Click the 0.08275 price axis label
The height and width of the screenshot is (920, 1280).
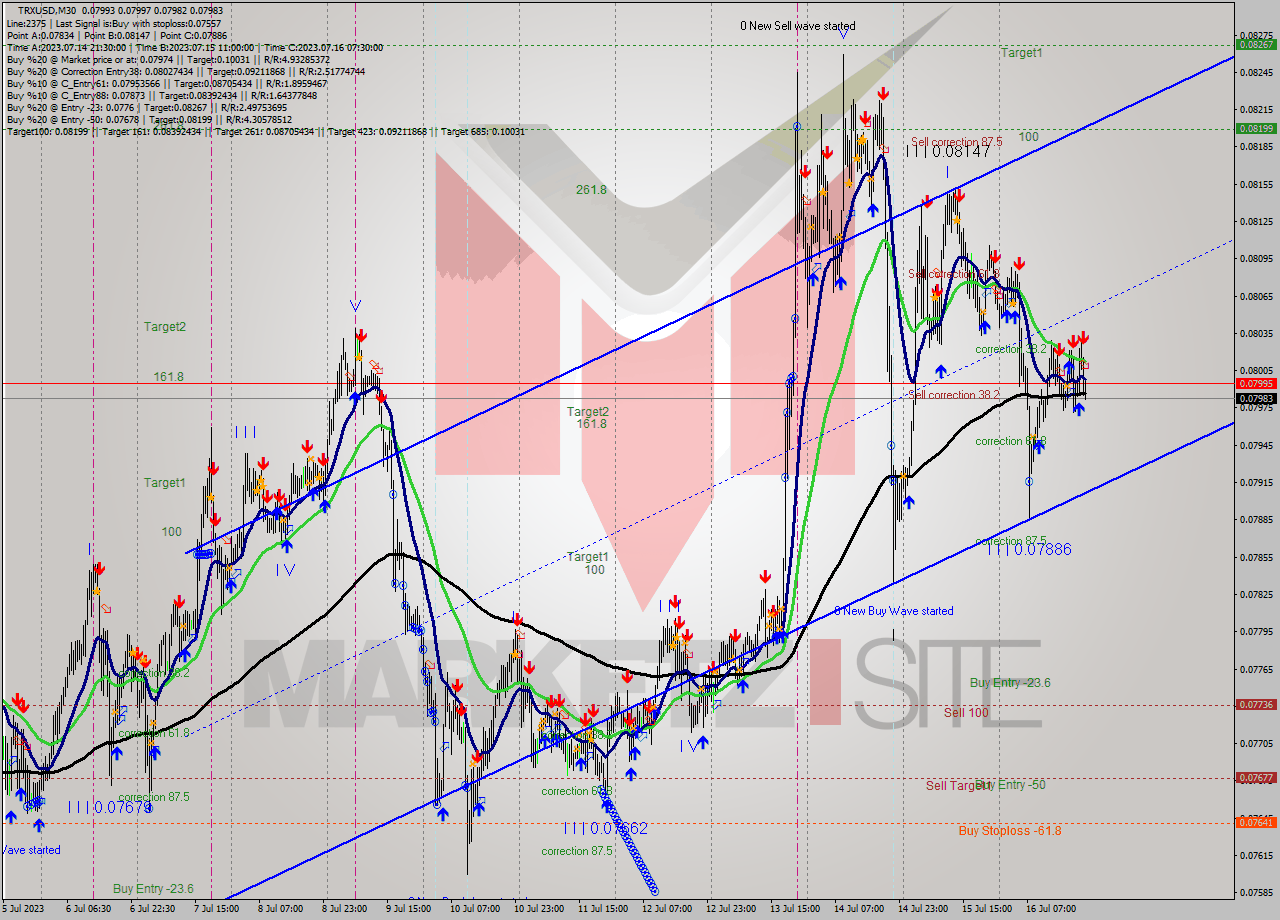point(1255,35)
